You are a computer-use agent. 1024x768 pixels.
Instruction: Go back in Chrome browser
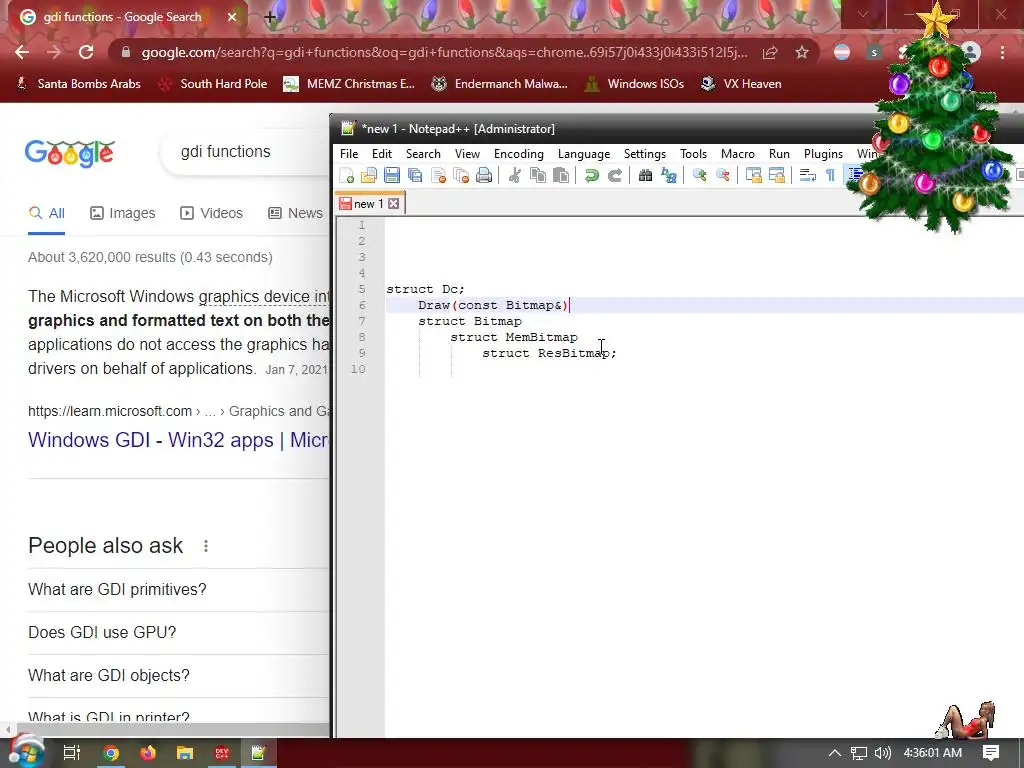[22, 52]
